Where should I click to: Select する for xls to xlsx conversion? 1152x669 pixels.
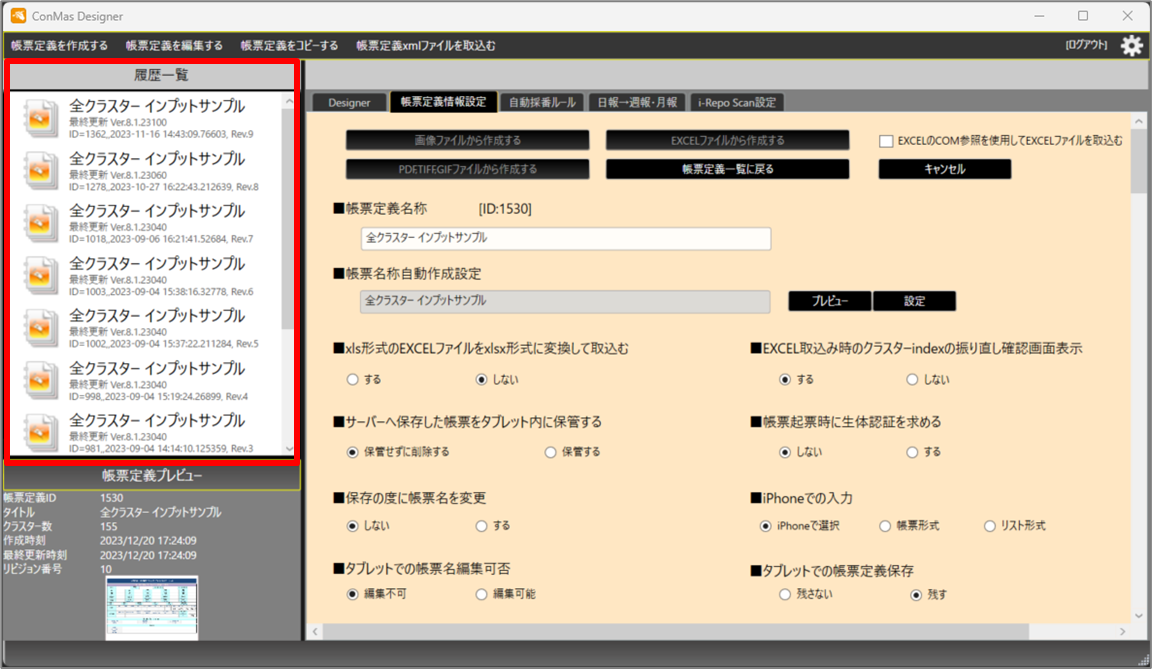tap(352, 380)
